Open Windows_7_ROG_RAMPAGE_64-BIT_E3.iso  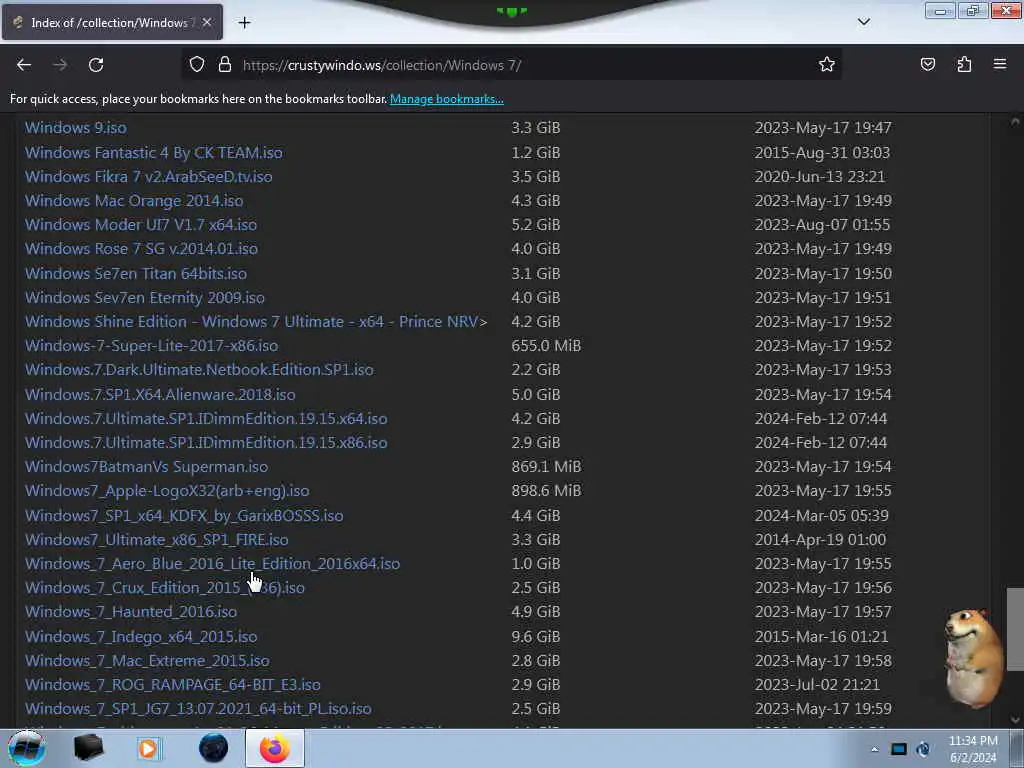click(172, 685)
